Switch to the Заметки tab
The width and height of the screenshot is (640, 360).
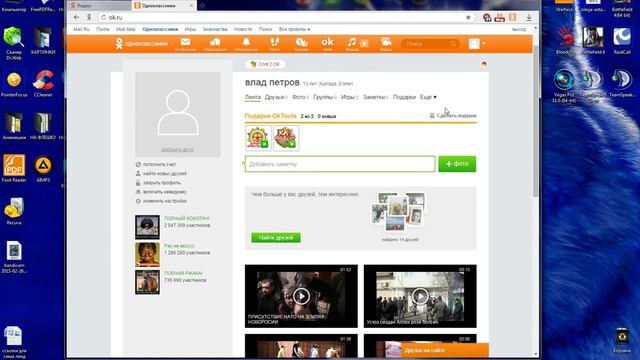click(x=375, y=97)
